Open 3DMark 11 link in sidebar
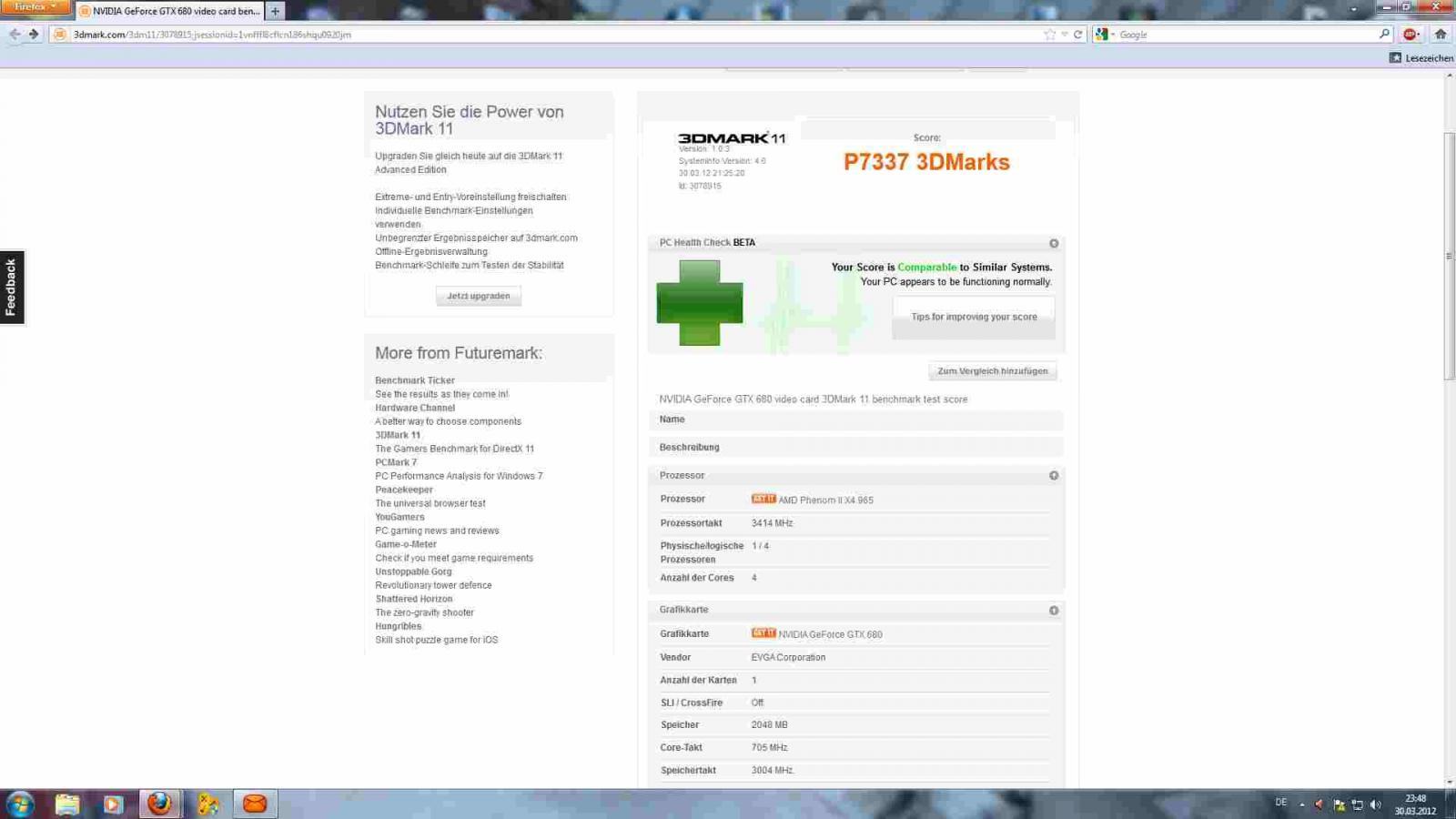 coord(398,435)
